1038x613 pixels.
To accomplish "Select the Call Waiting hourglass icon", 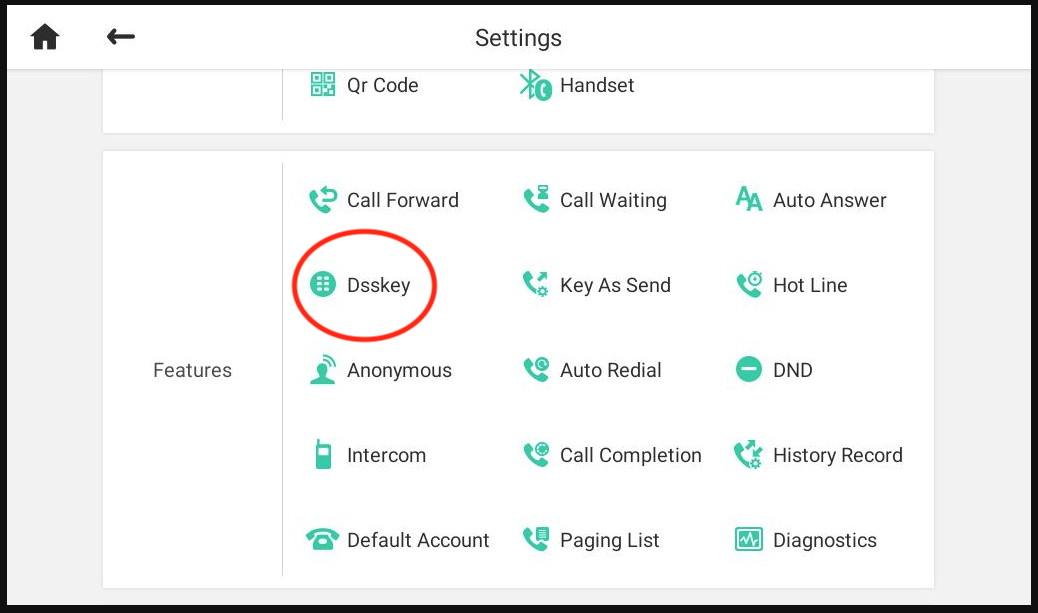I will tap(536, 199).
